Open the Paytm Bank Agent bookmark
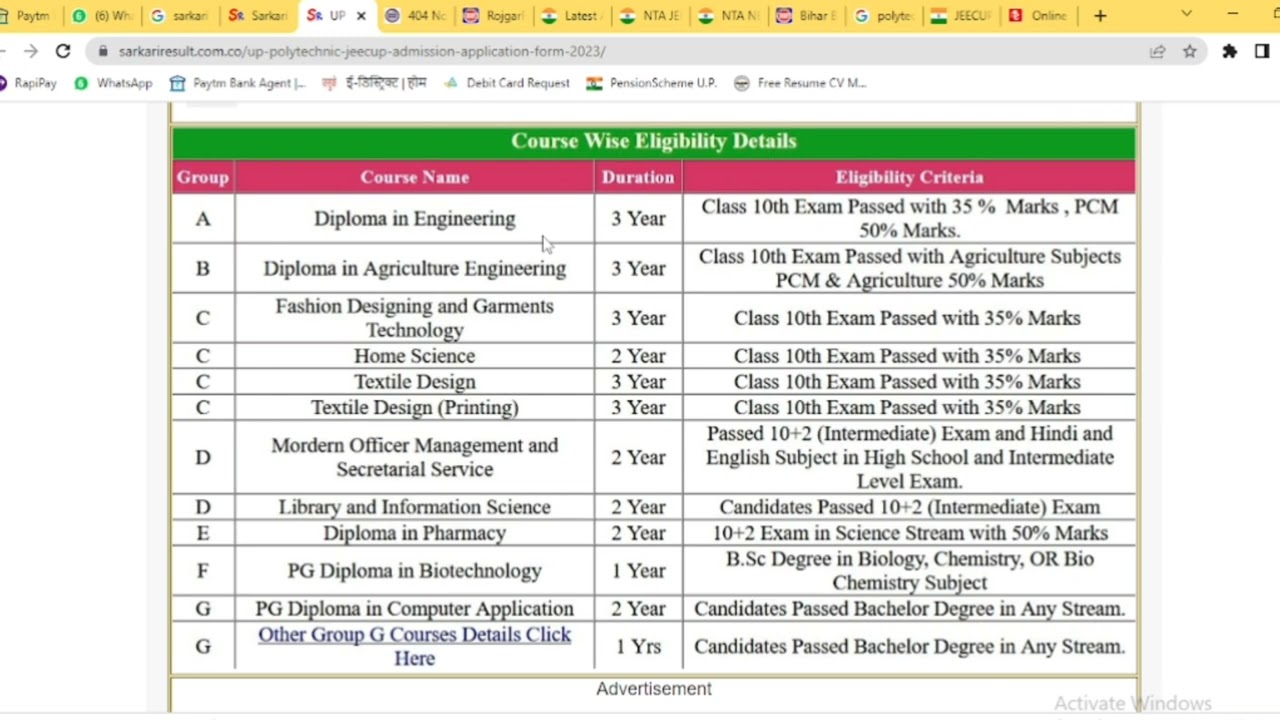The width and height of the screenshot is (1280, 720). [x=238, y=83]
